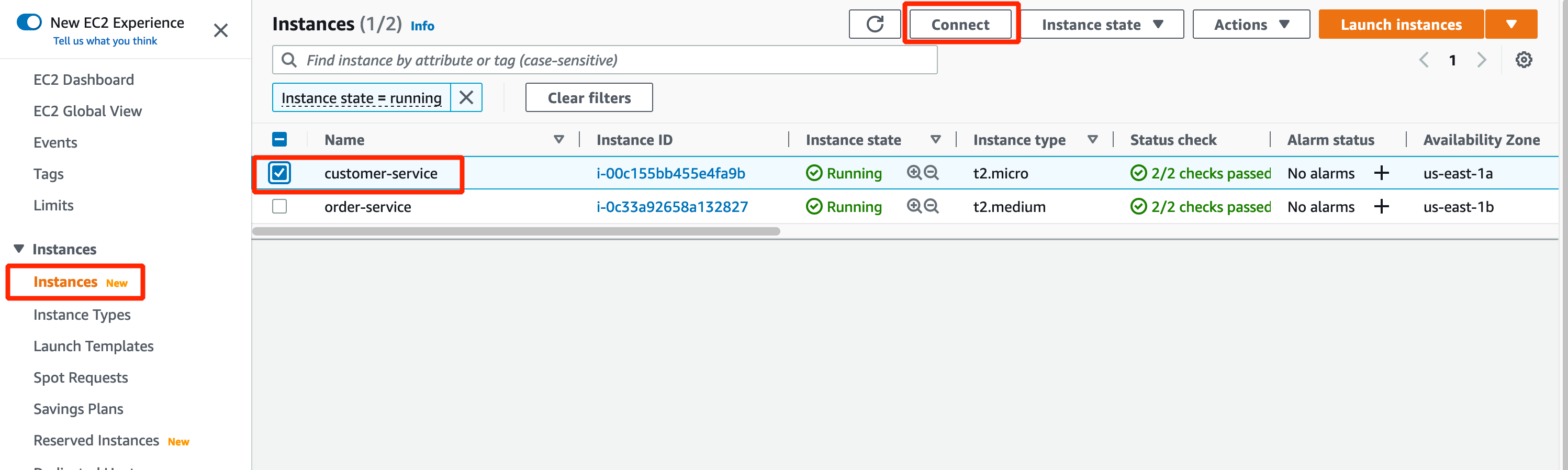Open Limits page
1568x470 pixels.
53,205
